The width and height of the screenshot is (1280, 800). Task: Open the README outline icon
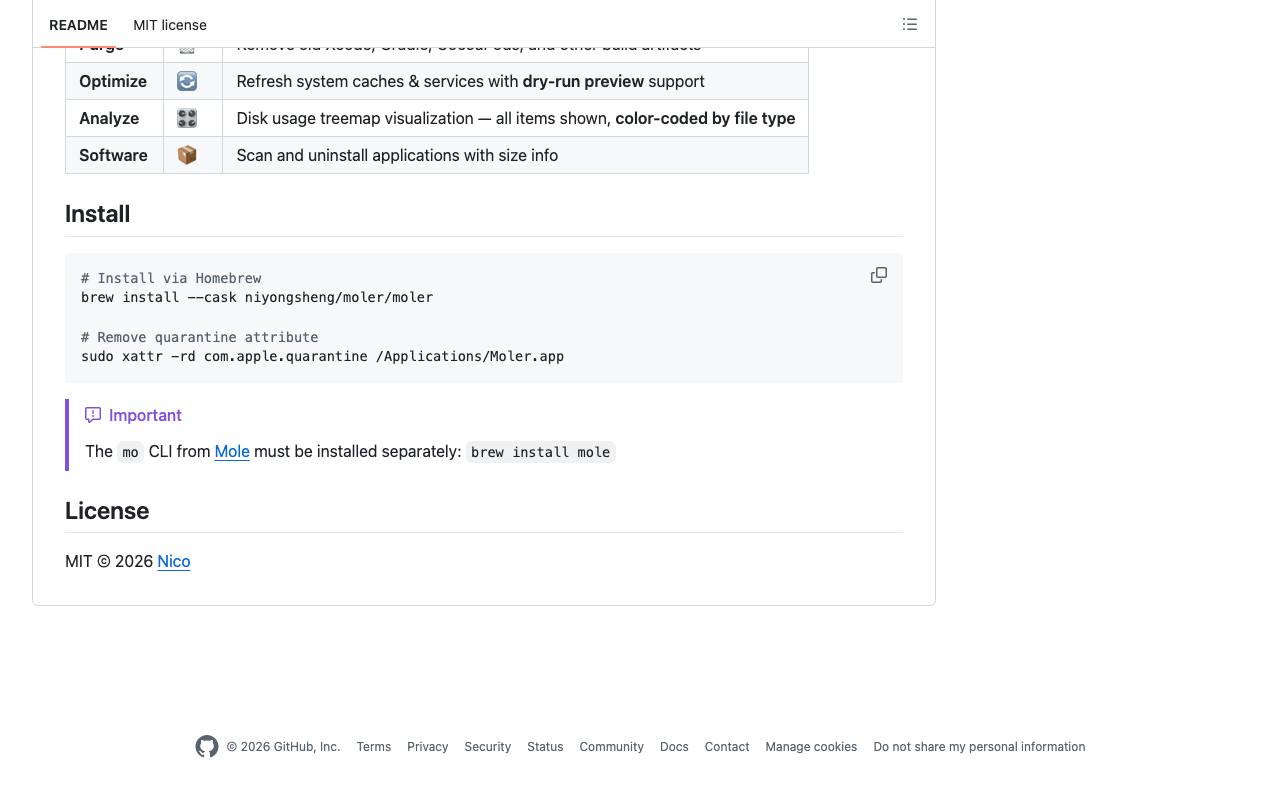point(910,24)
